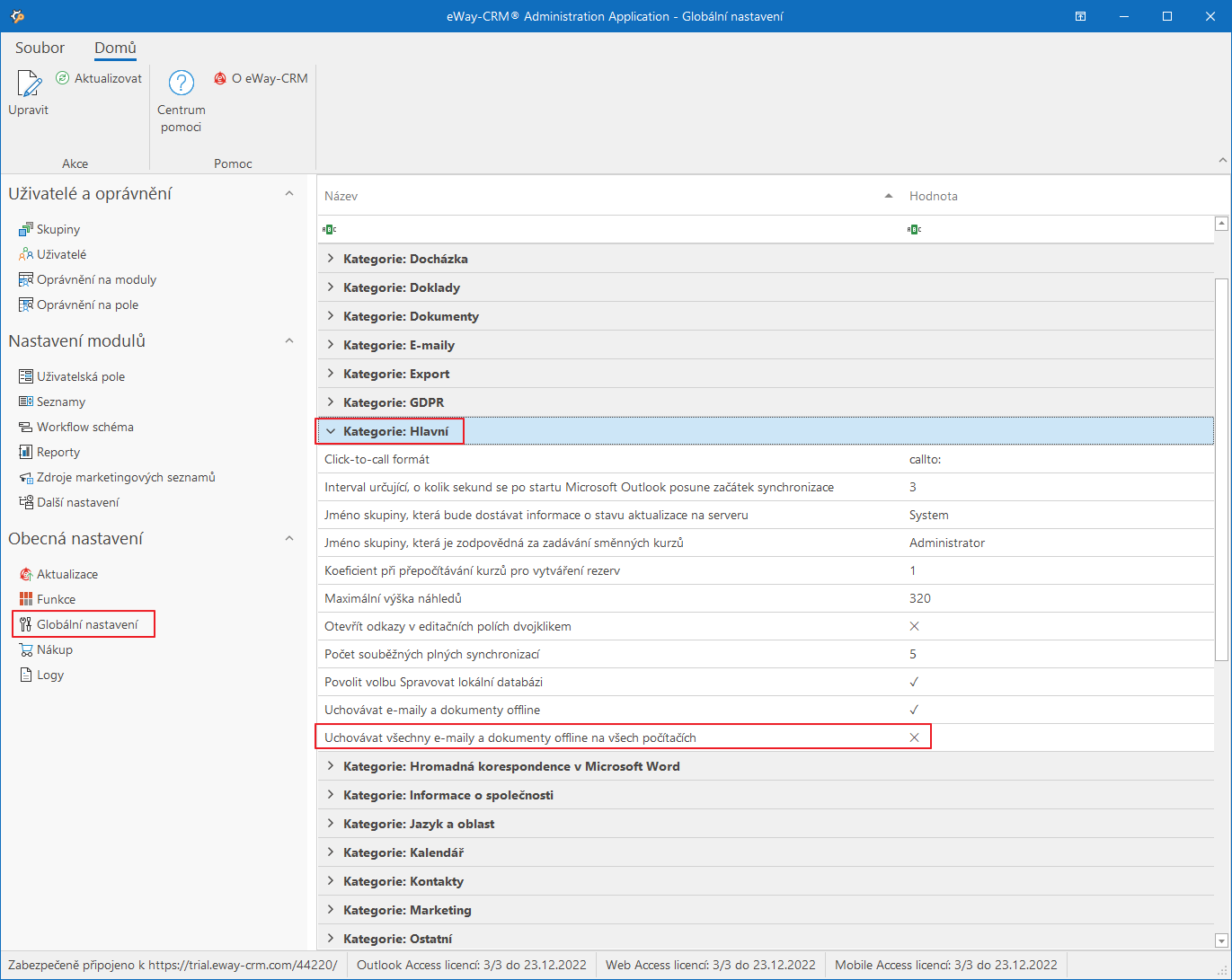
Task: Click the Workflow schéma icon
Action: (x=26, y=427)
